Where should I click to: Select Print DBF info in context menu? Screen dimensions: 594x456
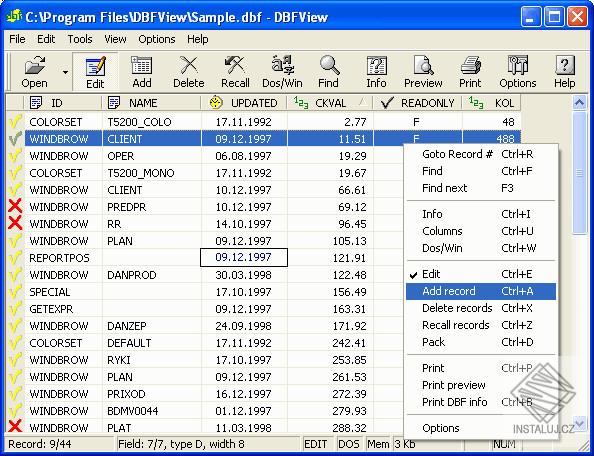click(x=481, y=402)
